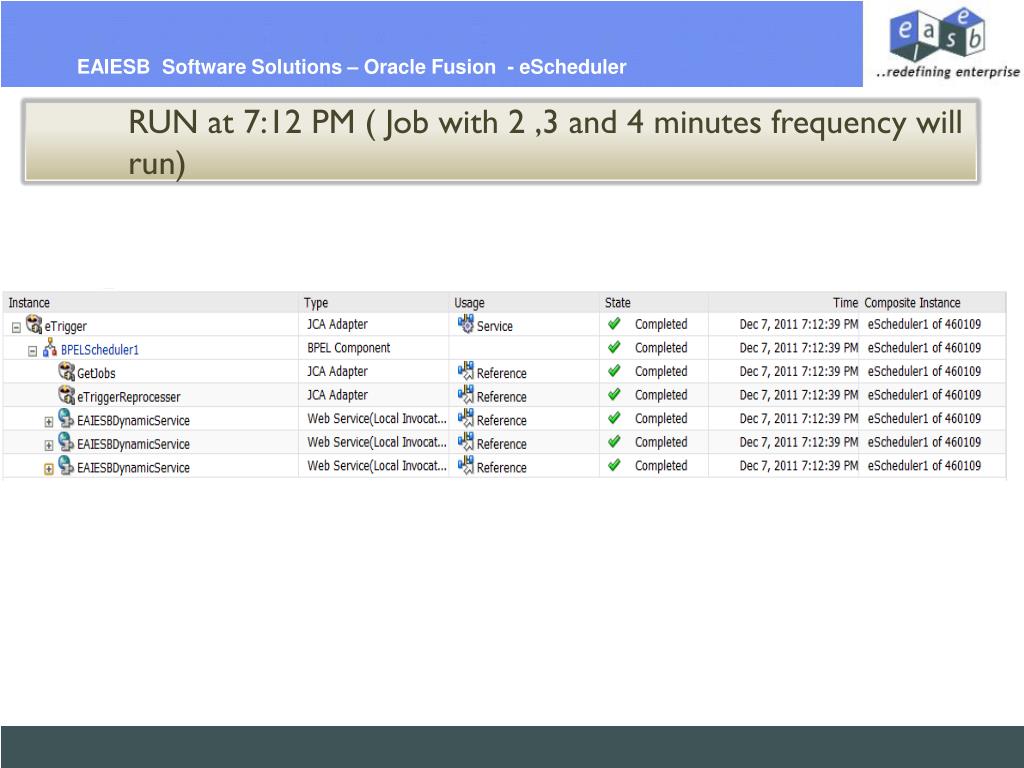Click the easb cube logo
This screenshot has width=1024, height=768.
click(937, 34)
